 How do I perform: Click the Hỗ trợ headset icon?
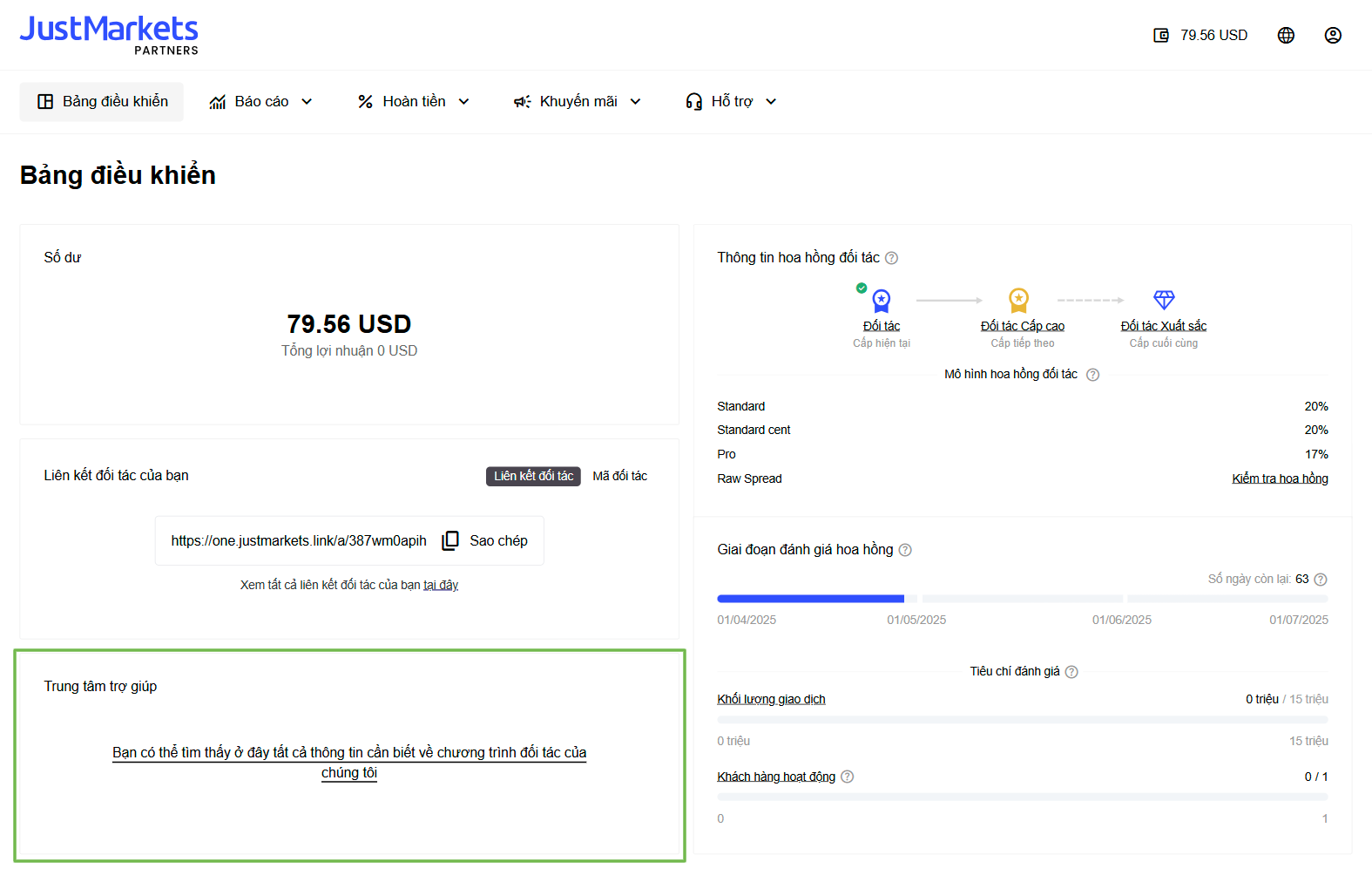coord(694,102)
